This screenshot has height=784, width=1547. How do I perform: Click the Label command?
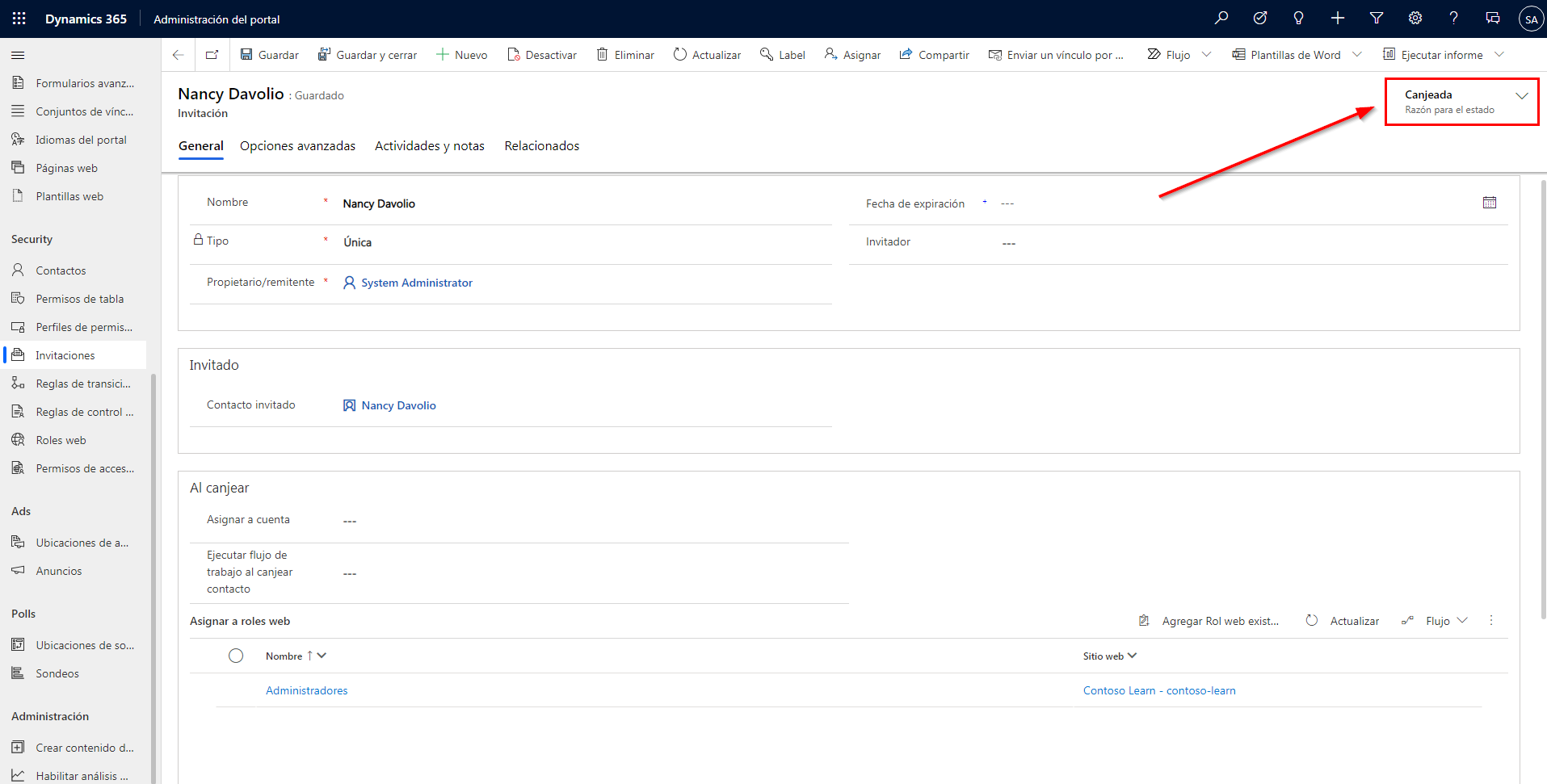[783, 55]
